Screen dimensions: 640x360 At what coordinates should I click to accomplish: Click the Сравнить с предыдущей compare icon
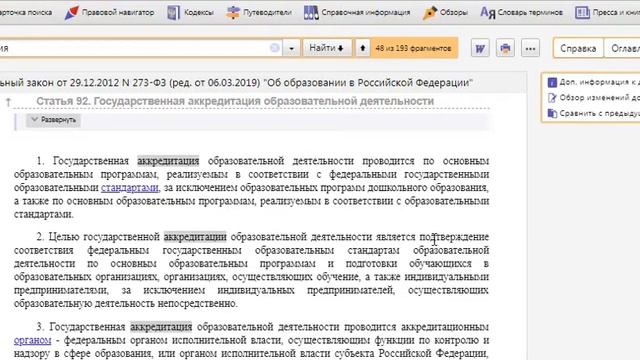[x=552, y=113]
